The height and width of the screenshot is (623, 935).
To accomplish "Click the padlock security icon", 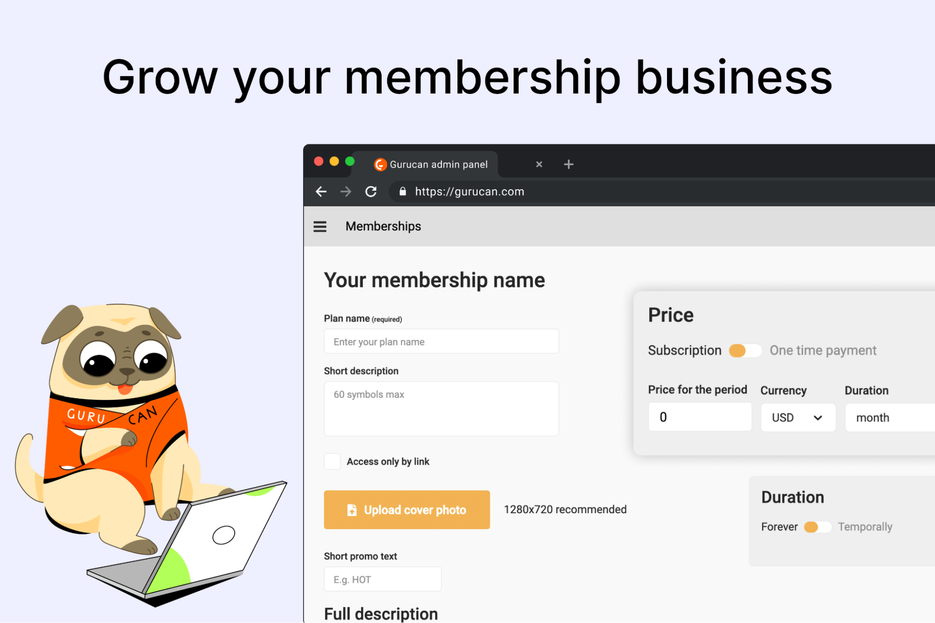I will [403, 191].
